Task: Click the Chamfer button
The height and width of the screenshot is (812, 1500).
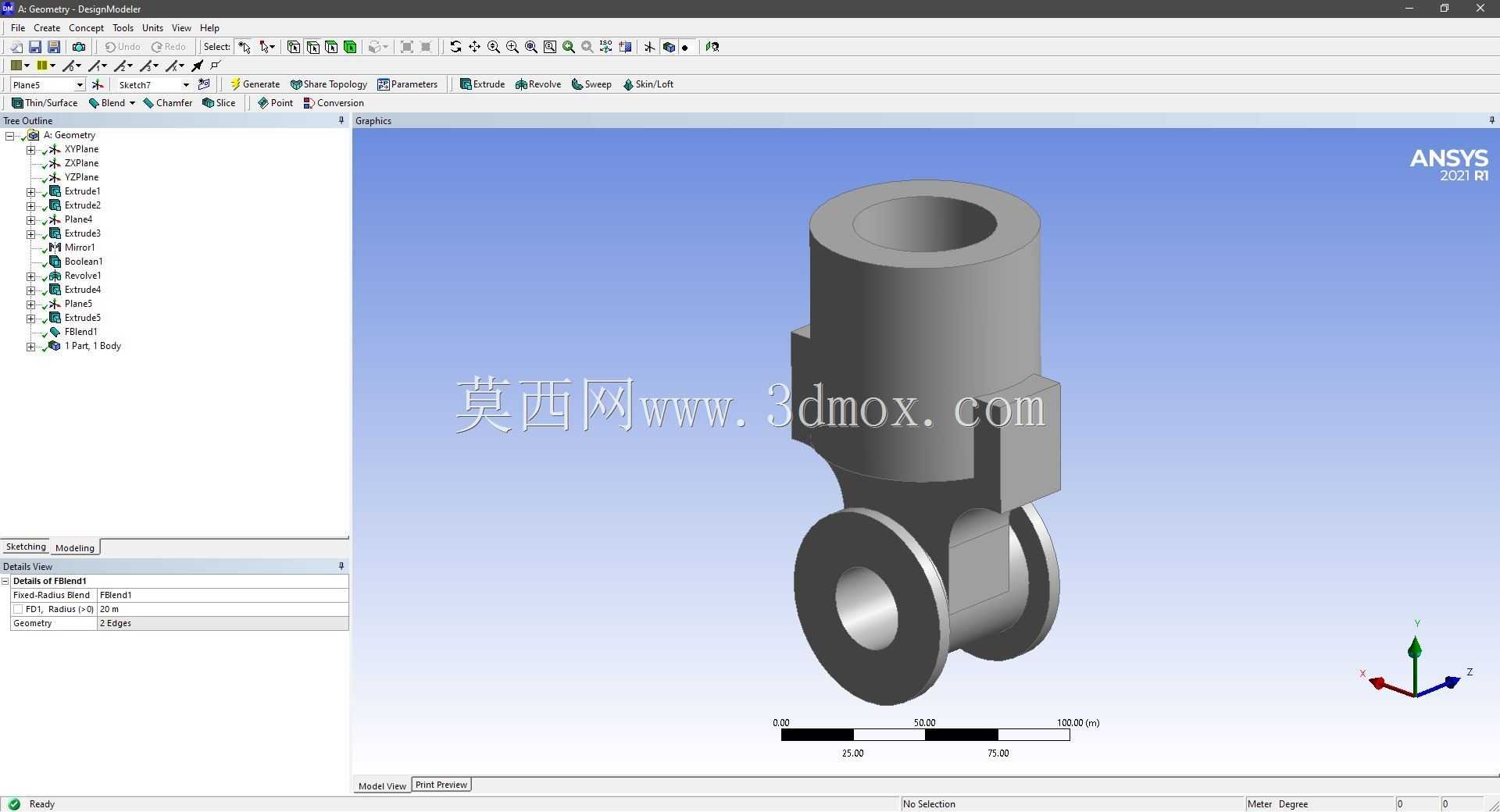Action: coord(167,103)
